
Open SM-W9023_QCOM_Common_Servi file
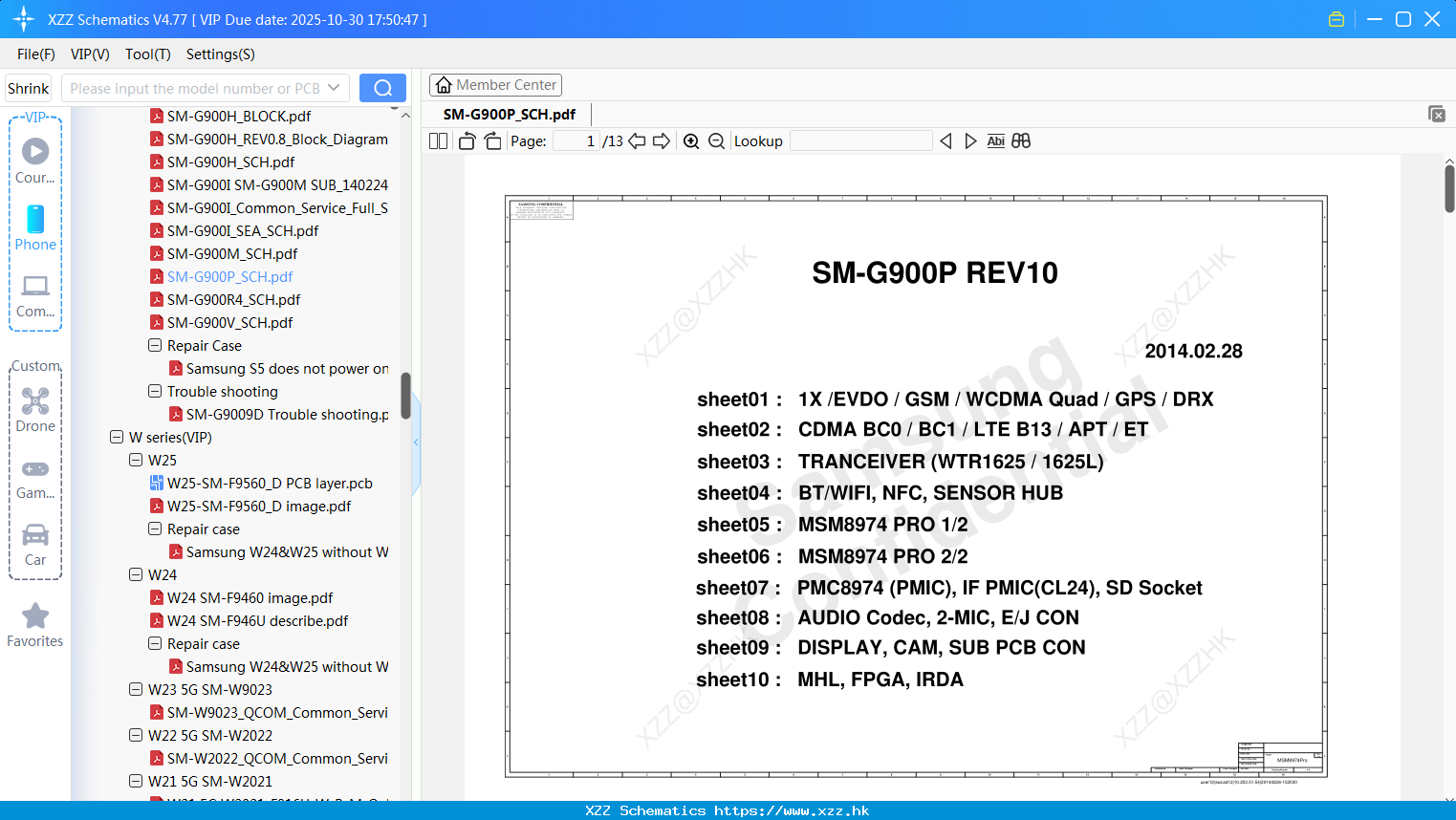coord(277,712)
